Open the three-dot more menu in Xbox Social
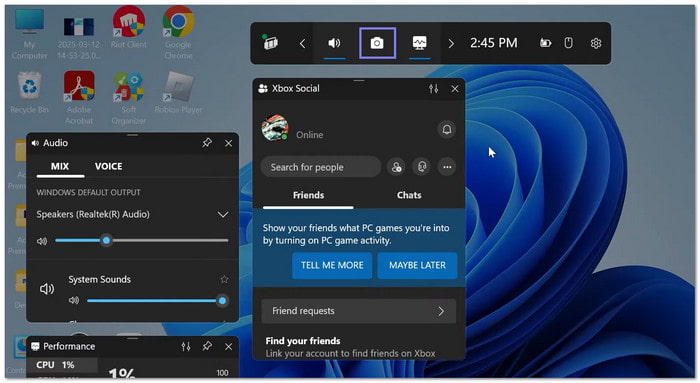This screenshot has height=383, width=700. 447,167
